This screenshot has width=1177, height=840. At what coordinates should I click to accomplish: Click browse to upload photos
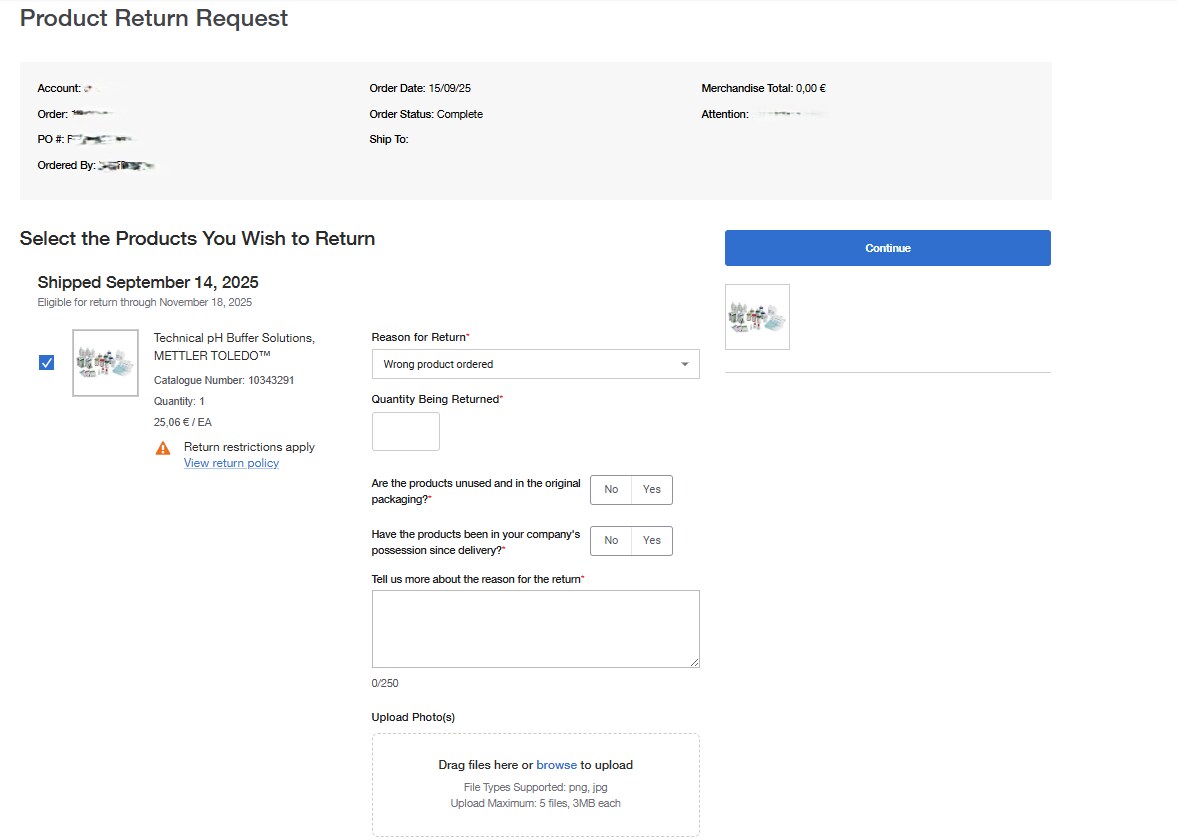[556, 764]
